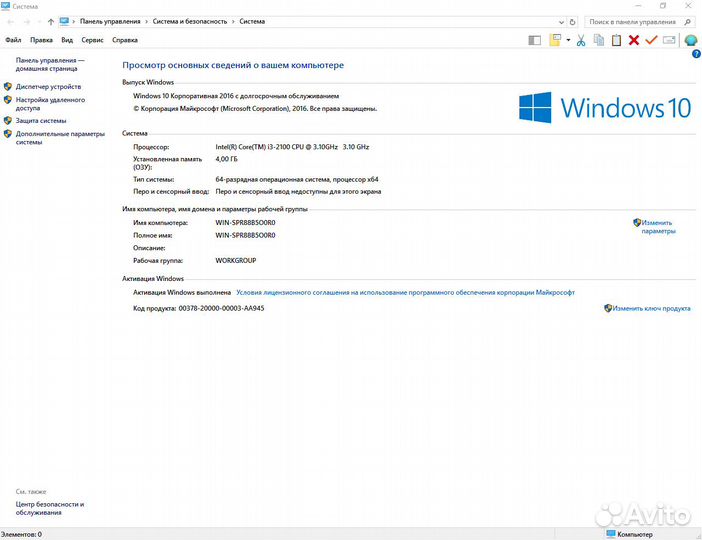Viewport: 702px width, 540px height.
Task: Open Диспетчер устройств
Action: coord(48,86)
